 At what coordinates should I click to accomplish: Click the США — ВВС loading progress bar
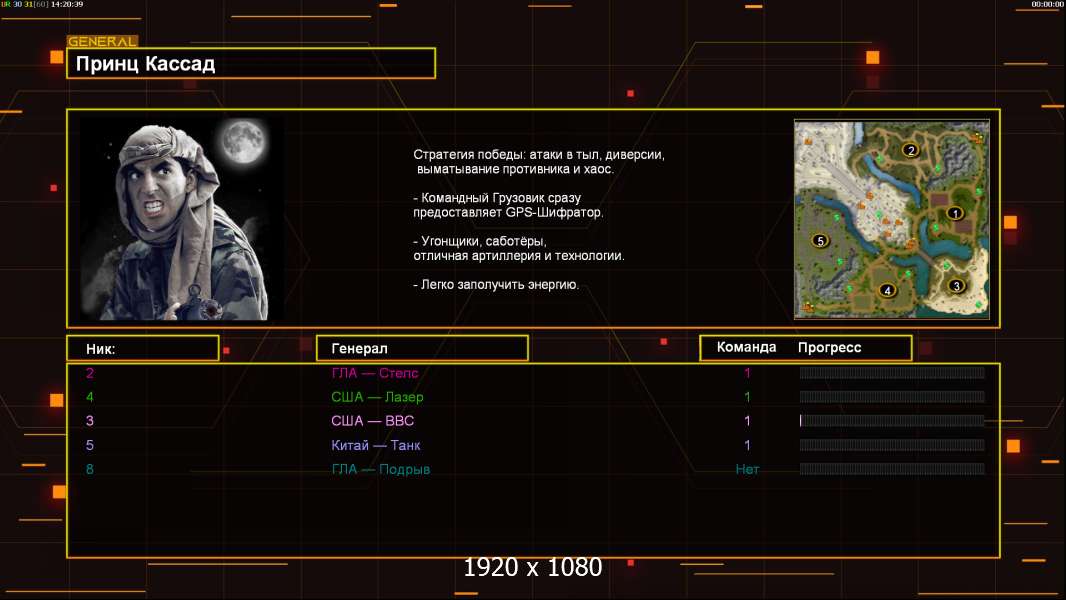(x=892, y=421)
